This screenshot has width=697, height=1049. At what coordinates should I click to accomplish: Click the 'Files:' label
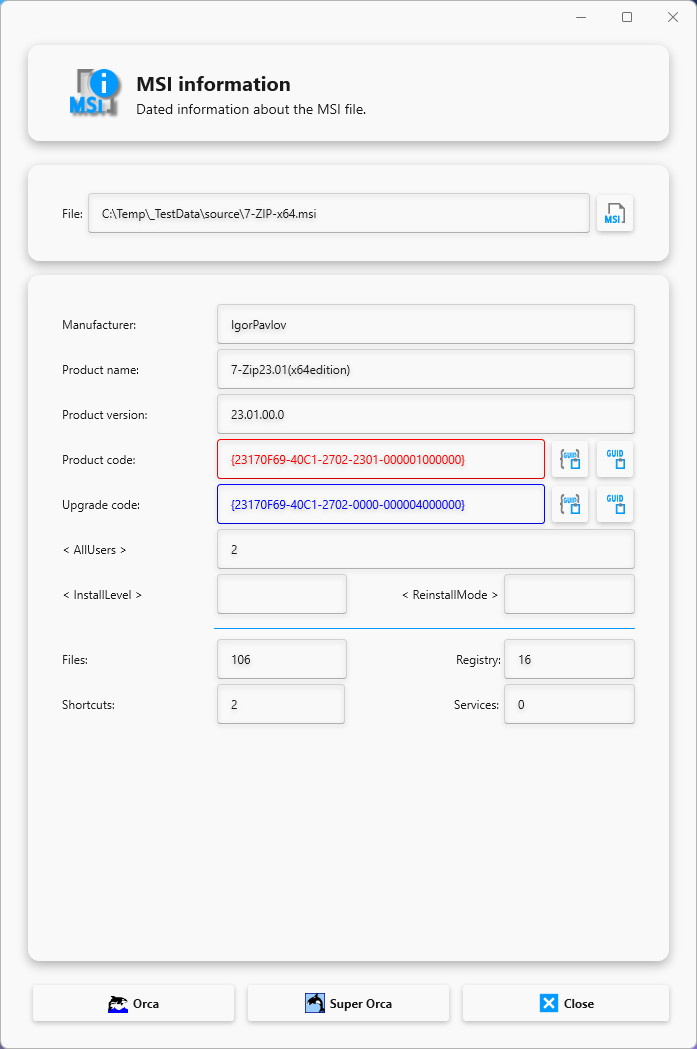point(75,660)
